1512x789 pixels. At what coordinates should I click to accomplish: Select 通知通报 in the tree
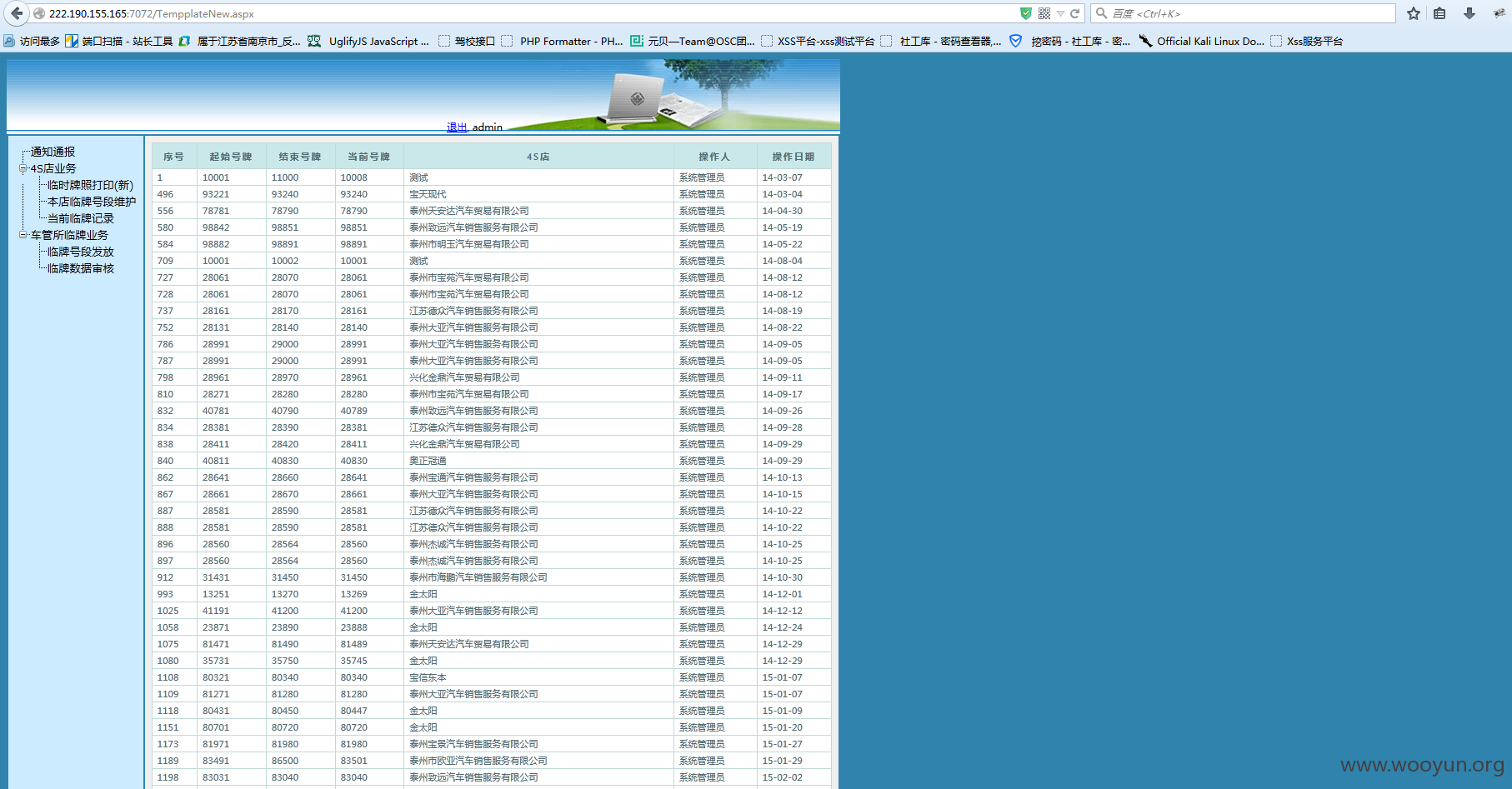53,152
